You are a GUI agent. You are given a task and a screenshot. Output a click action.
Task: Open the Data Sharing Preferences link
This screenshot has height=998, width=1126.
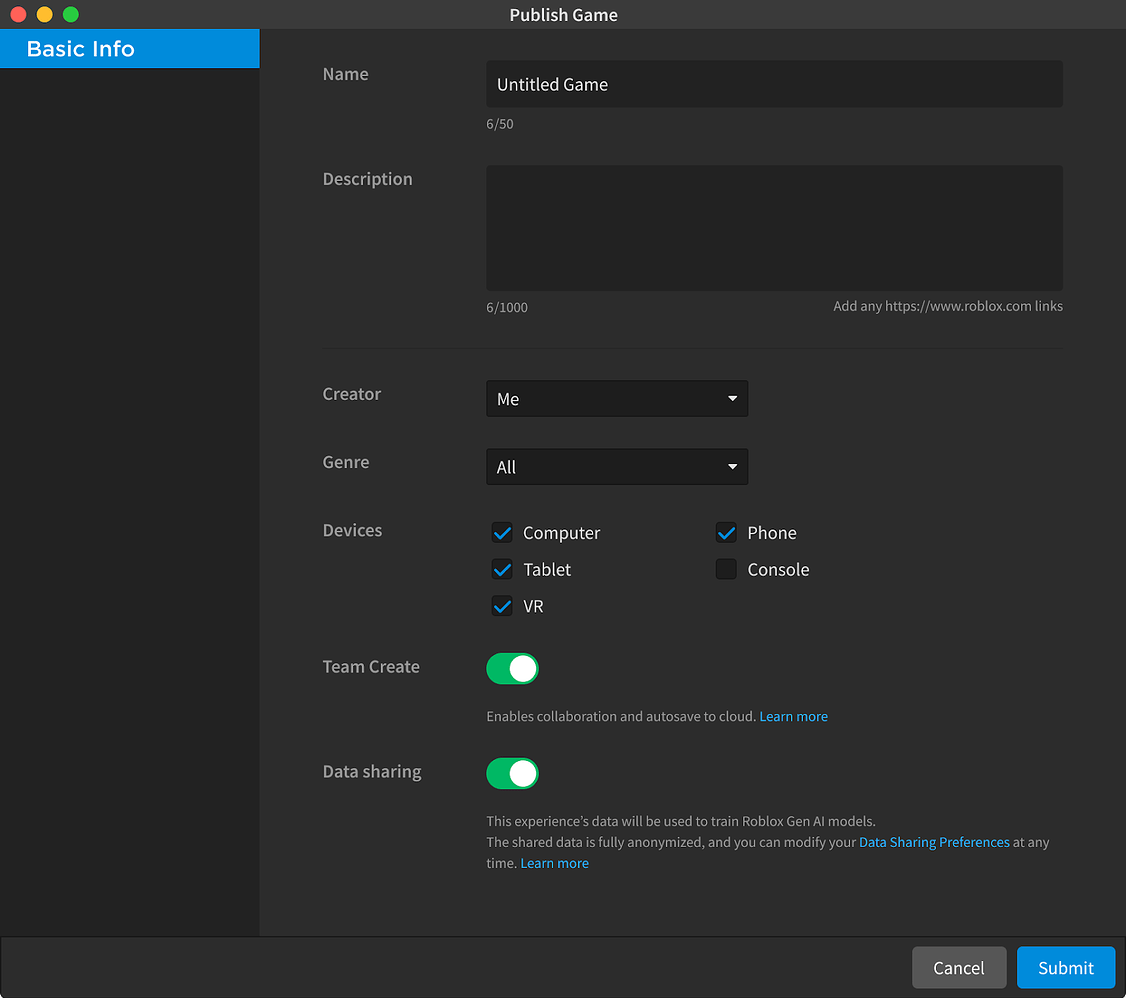pos(933,841)
